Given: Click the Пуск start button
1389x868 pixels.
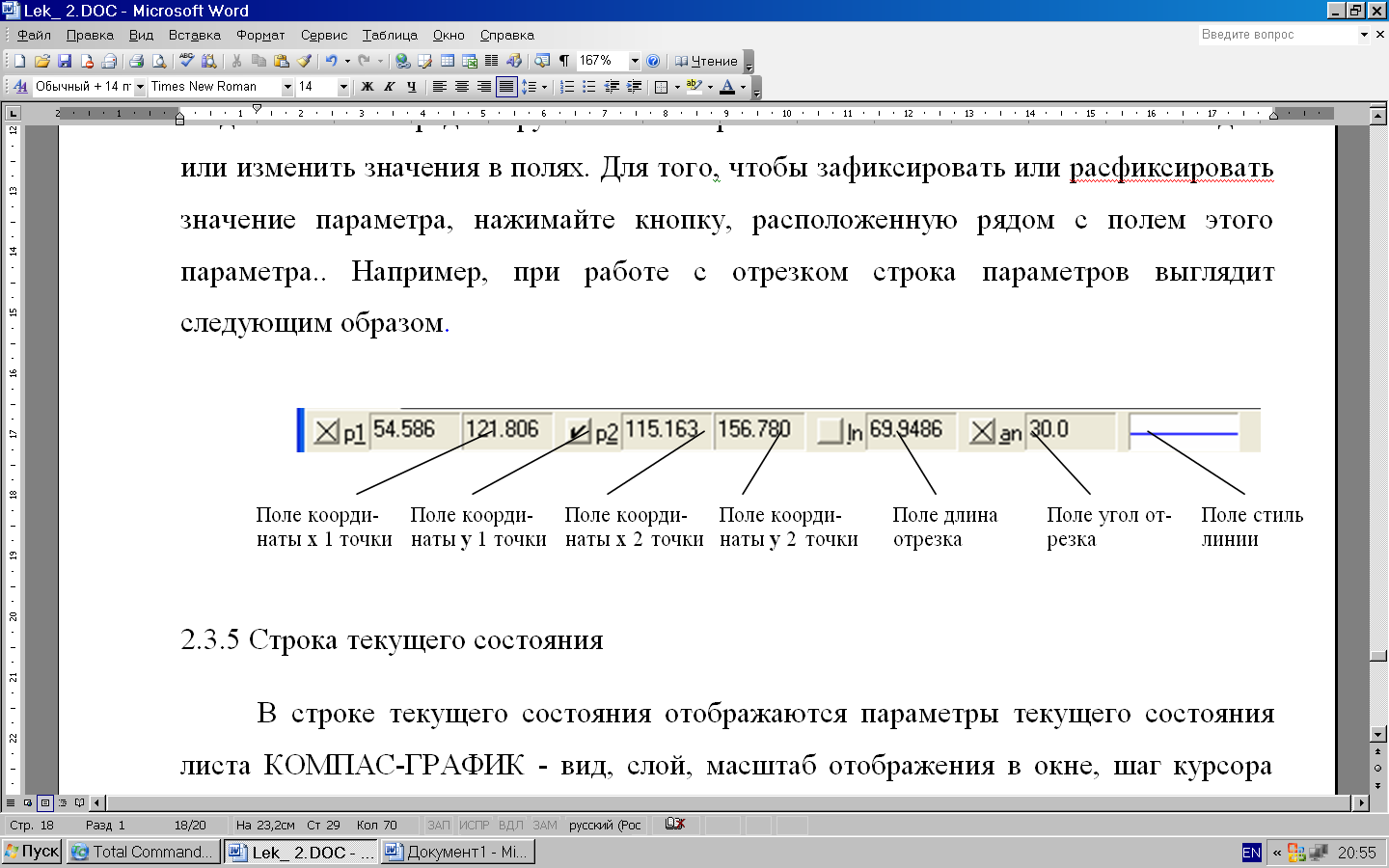Looking at the screenshot, I should (33, 852).
